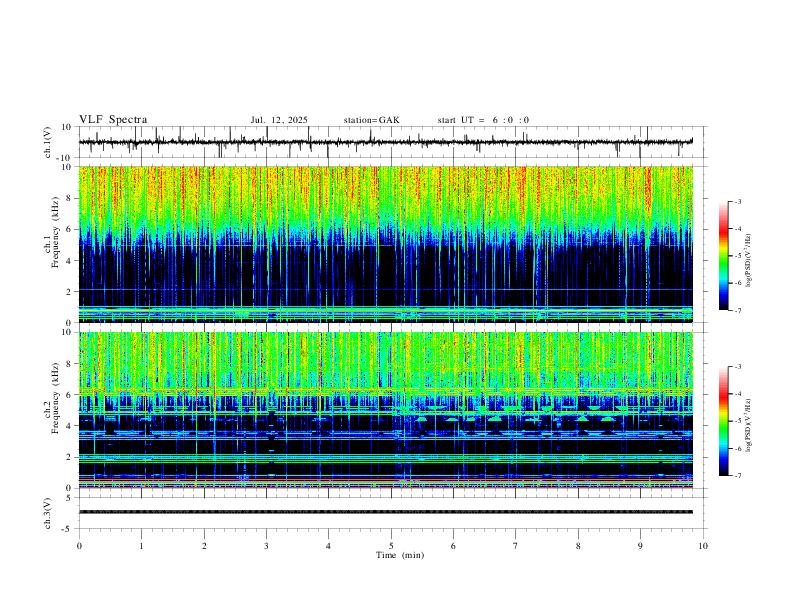Click the ch.2 'Frequency (kHz)' axis label
Screen dimensions: 792x612
coord(55,398)
